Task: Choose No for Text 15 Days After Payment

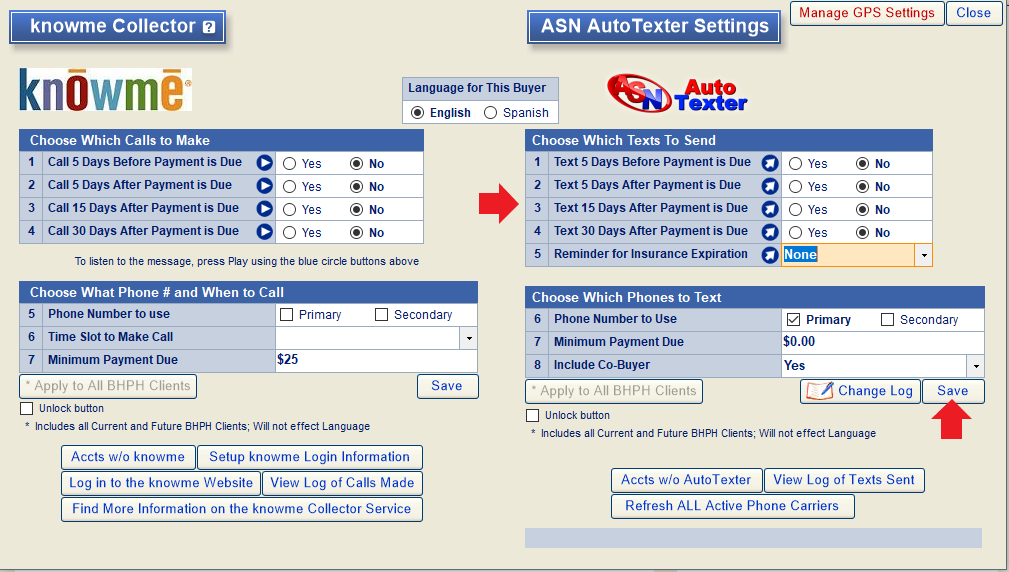Action: (862, 210)
